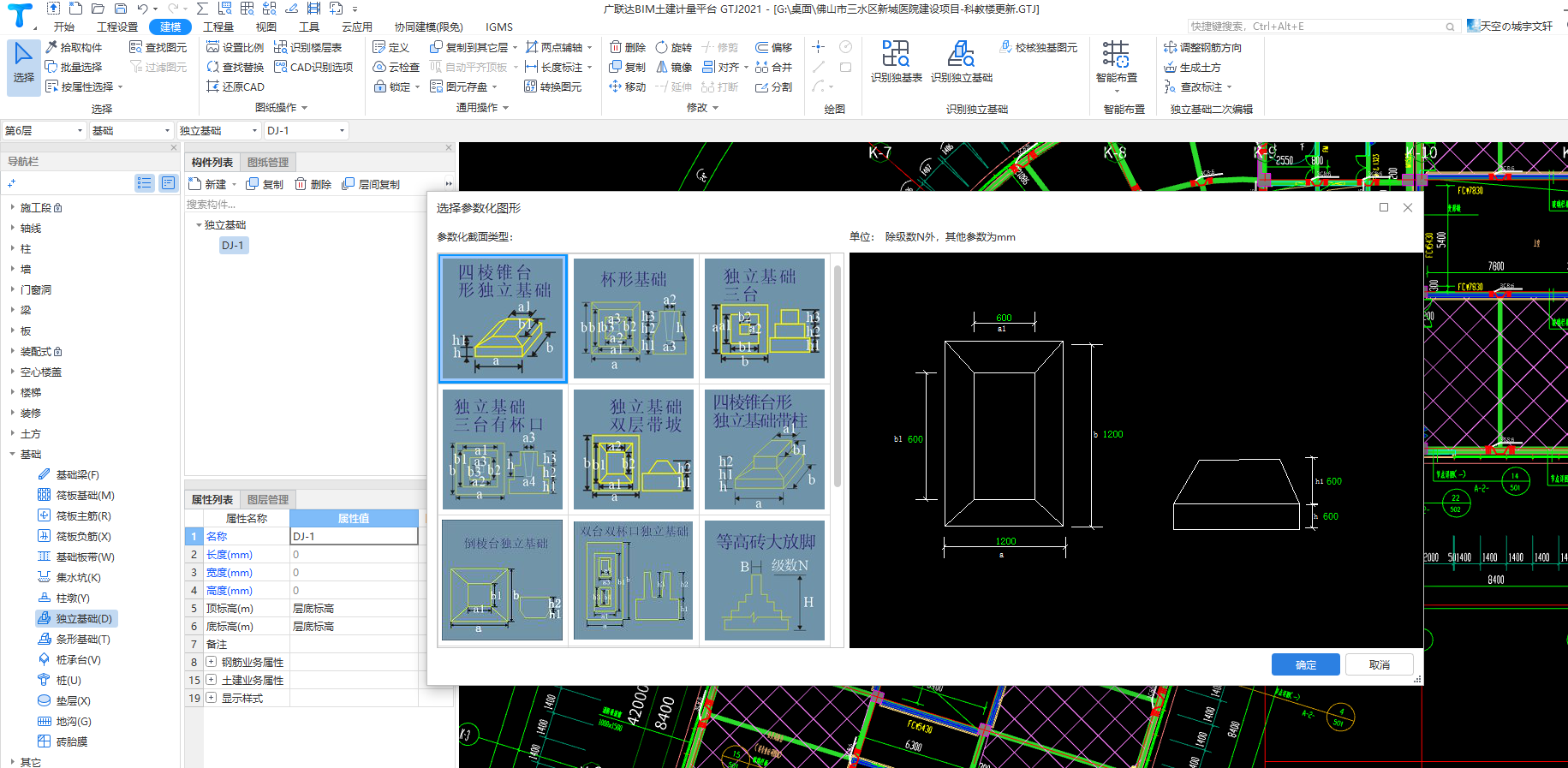Click the 名称 value field DJ-1

pyautogui.click(x=354, y=536)
